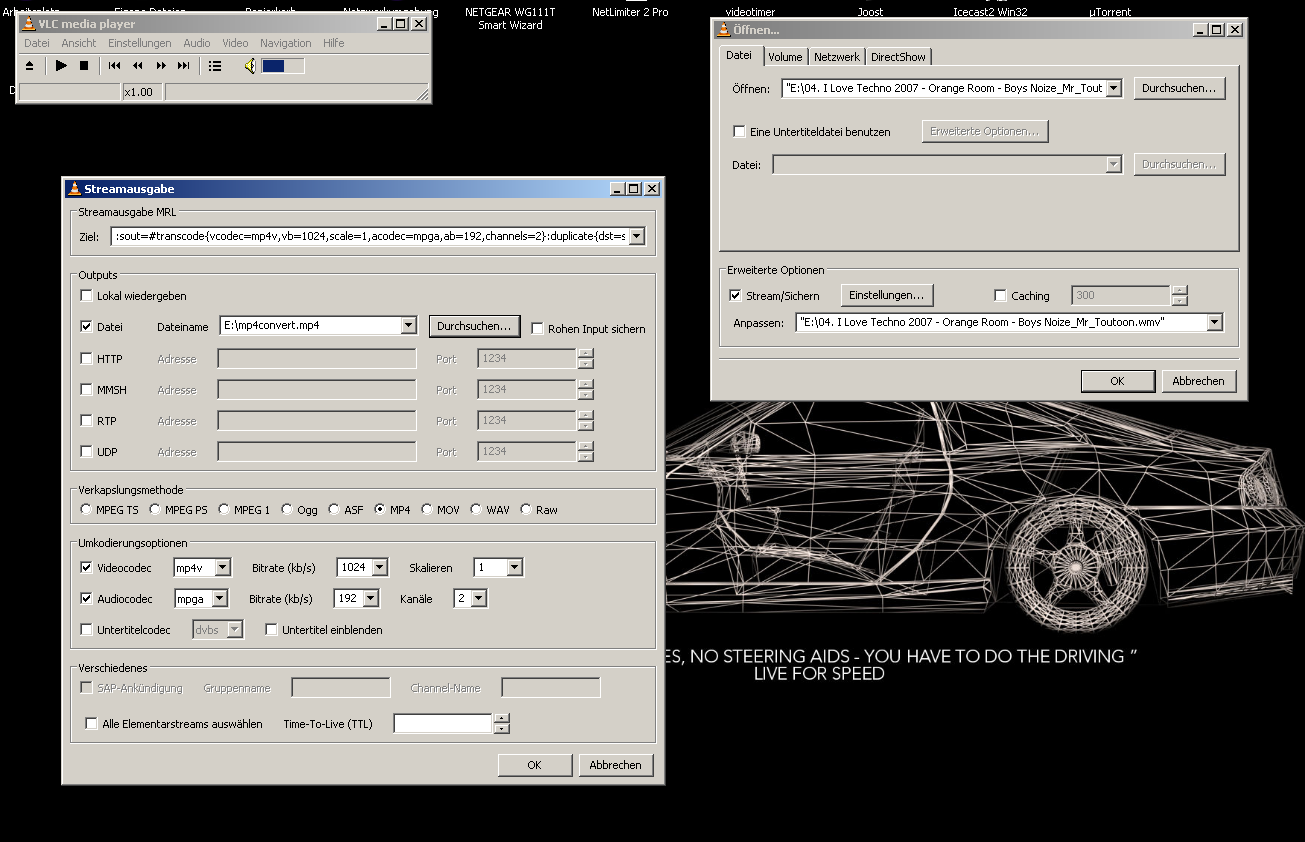Switch to the Netzwerk tab
The width and height of the screenshot is (1305, 842).
coord(835,57)
